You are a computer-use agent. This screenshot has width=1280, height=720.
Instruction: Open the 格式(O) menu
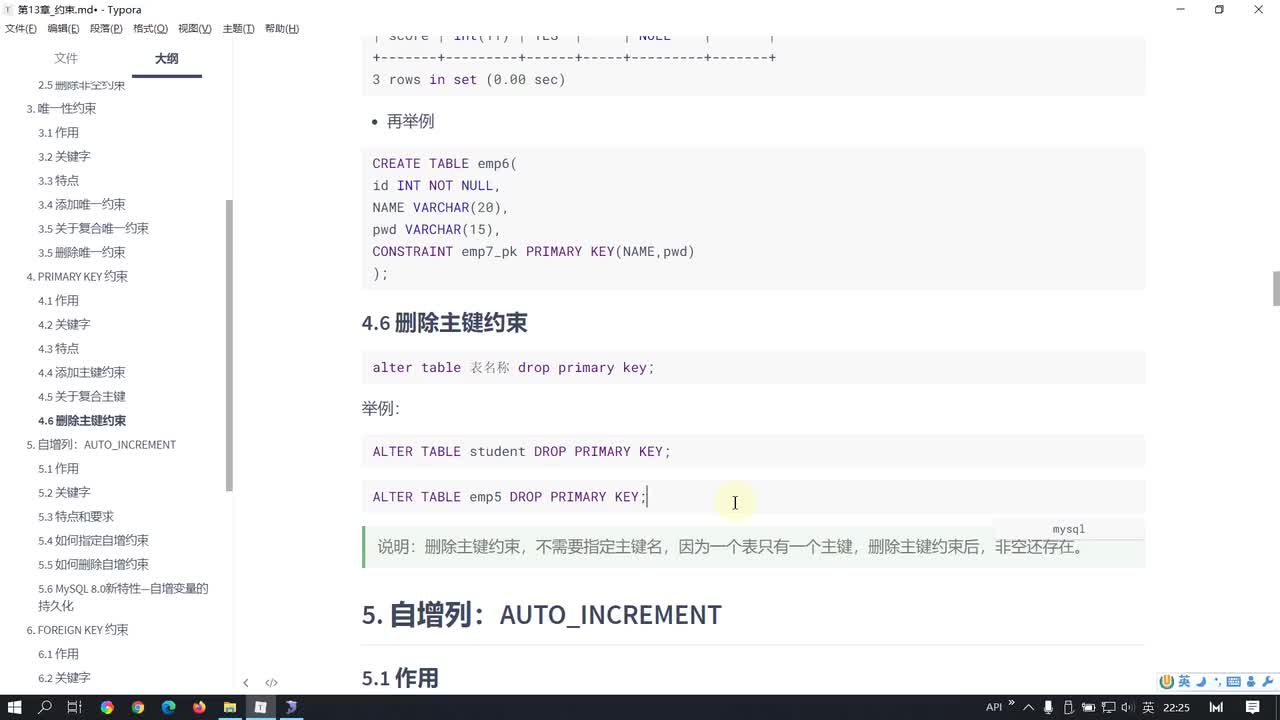(x=150, y=28)
